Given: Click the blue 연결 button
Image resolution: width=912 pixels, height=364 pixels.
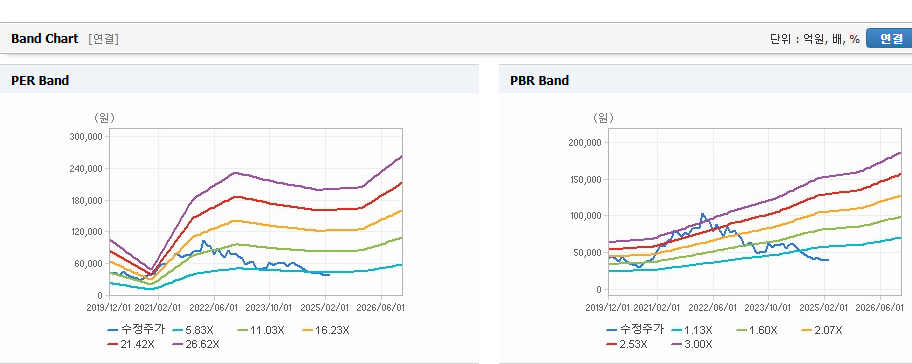Looking at the screenshot, I should 890,38.
